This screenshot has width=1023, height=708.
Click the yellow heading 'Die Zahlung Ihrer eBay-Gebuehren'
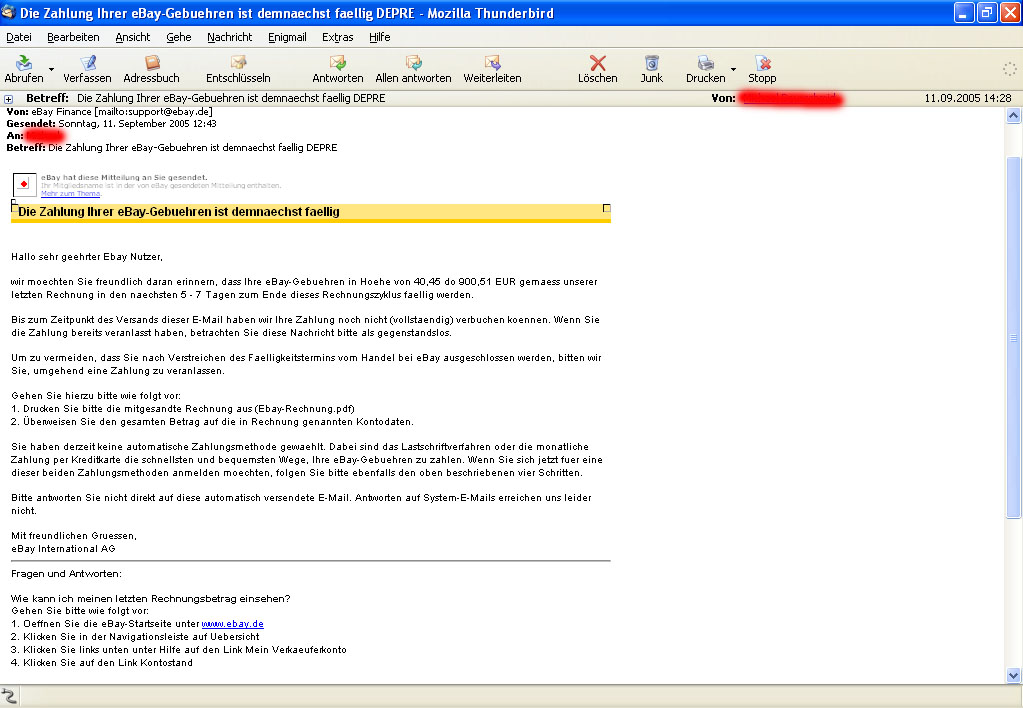click(179, 211)
